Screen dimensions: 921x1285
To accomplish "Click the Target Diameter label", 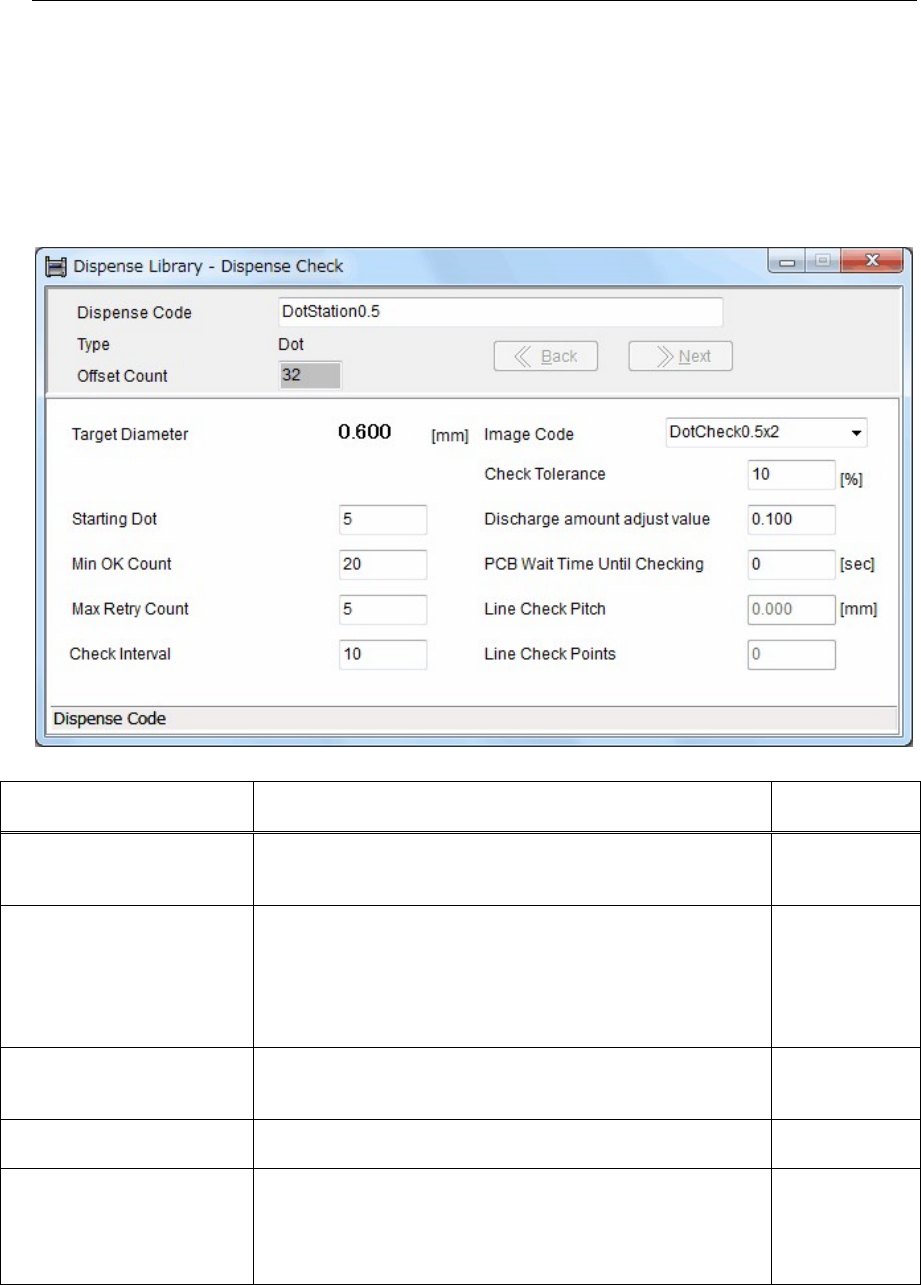I will pyautogui.click(x=130, y=435).
